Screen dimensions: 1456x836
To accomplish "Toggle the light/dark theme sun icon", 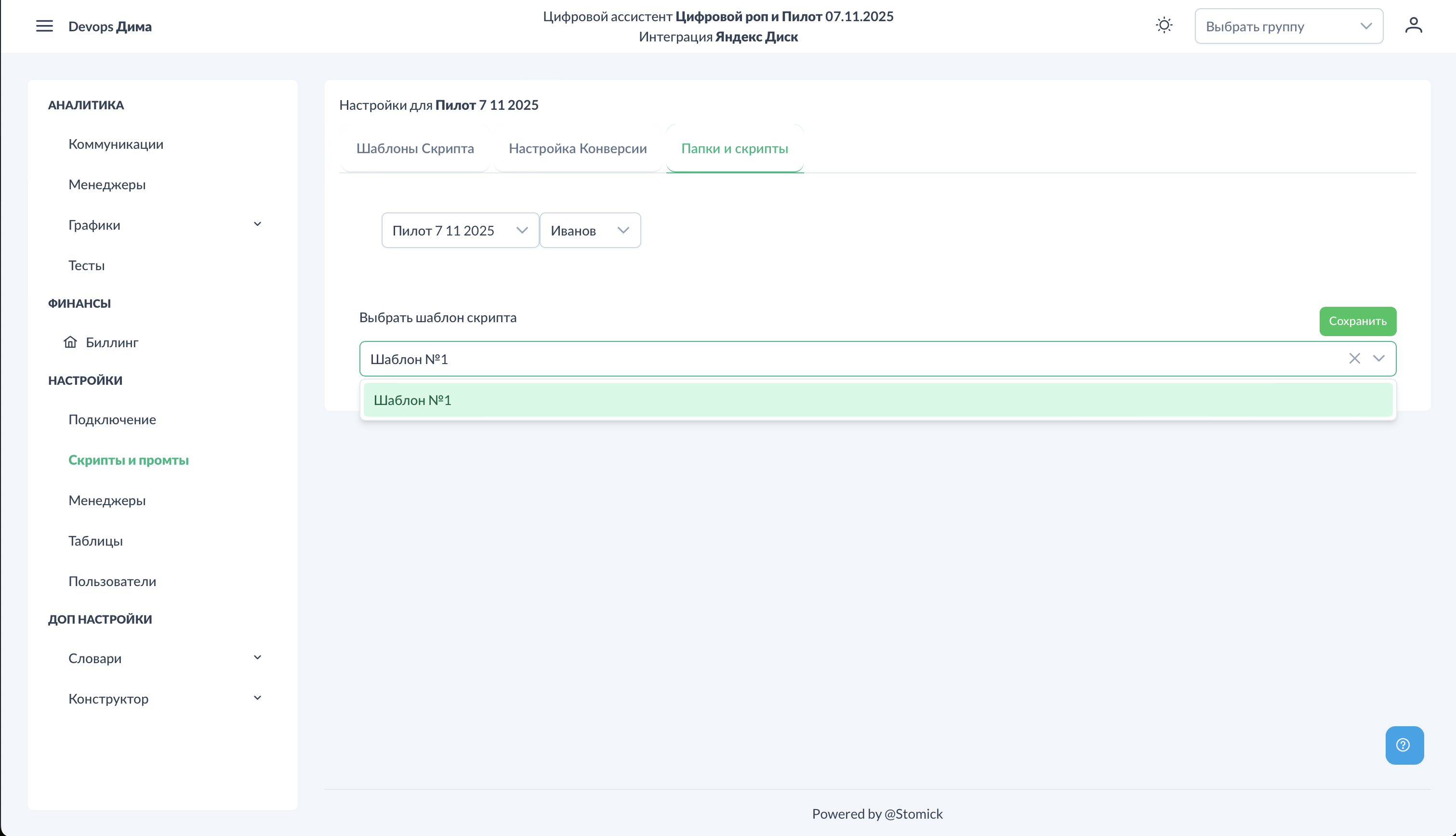I will coord(1164,25).
